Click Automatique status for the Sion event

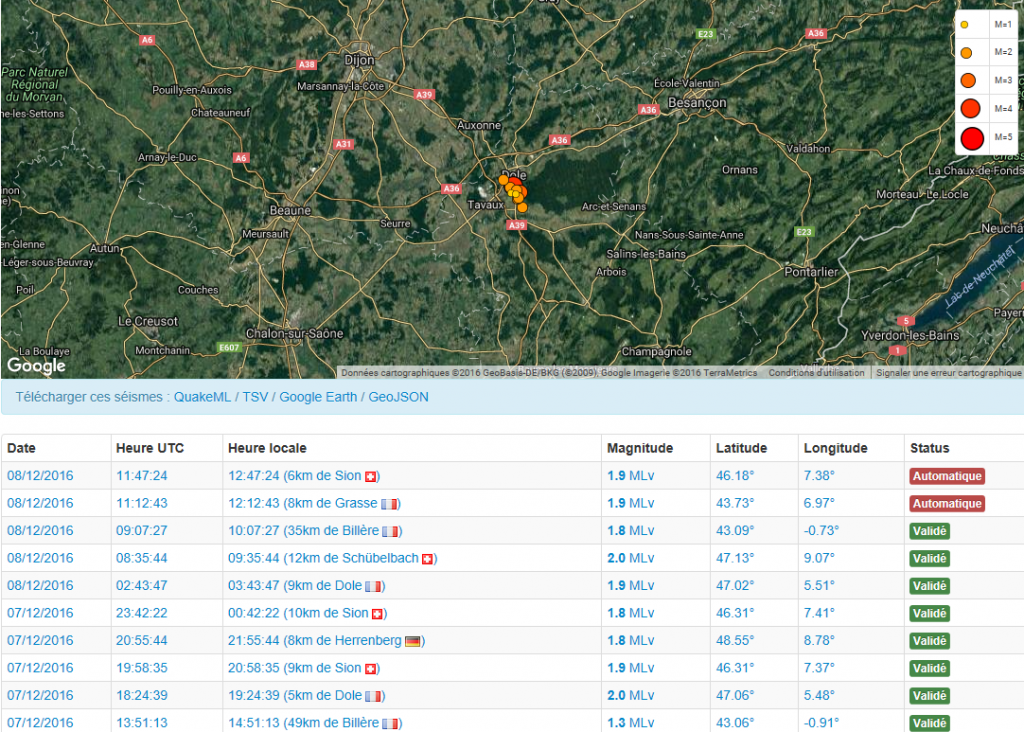[947, 476]
